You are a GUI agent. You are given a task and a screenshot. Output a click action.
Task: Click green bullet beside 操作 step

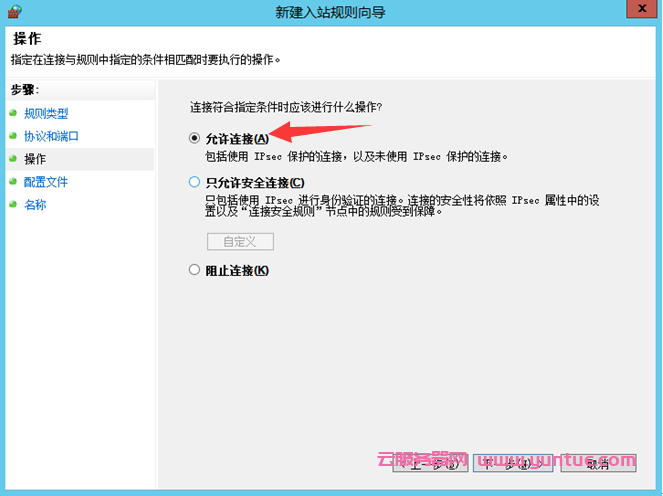pos(13,159)
